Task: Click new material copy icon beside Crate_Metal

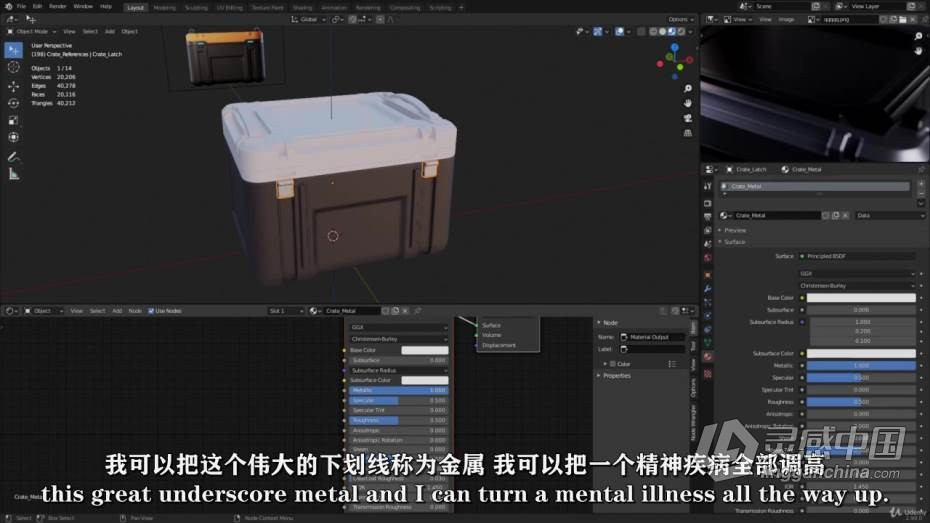Action: click(x=836, y=215)
